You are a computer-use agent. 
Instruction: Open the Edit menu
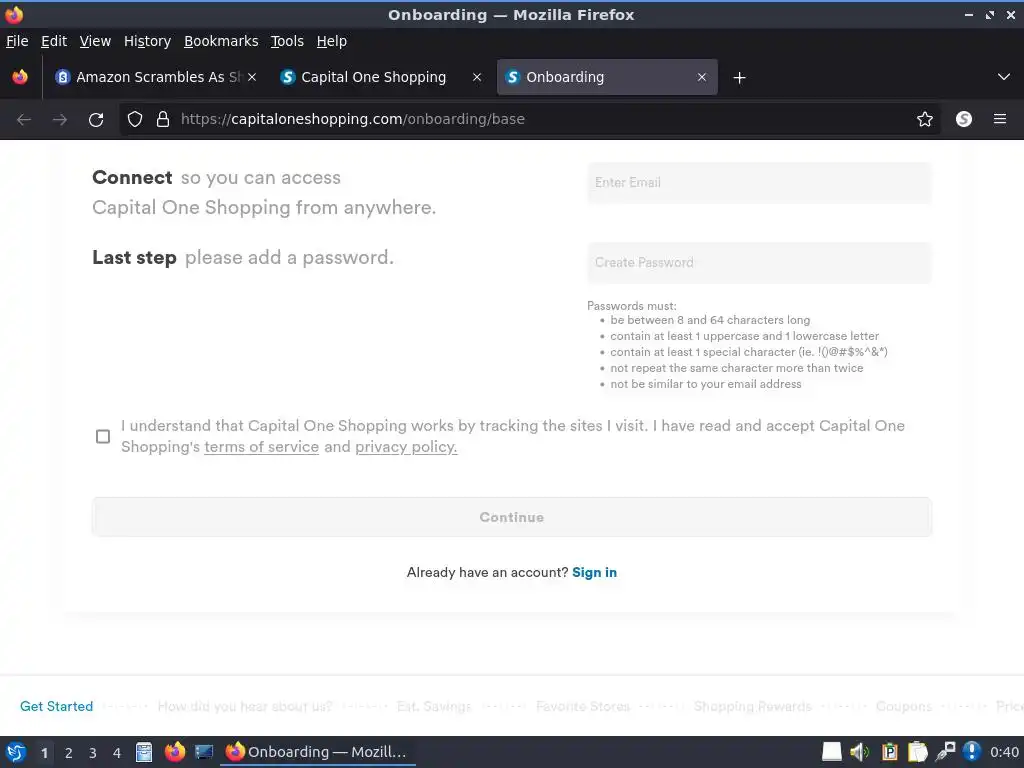click(54, 41)
